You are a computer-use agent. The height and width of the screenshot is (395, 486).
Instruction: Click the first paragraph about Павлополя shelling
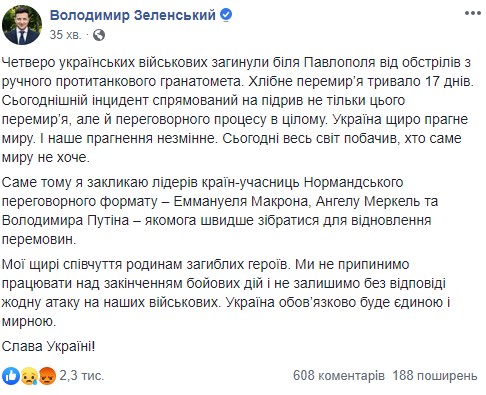coord(237,110)
